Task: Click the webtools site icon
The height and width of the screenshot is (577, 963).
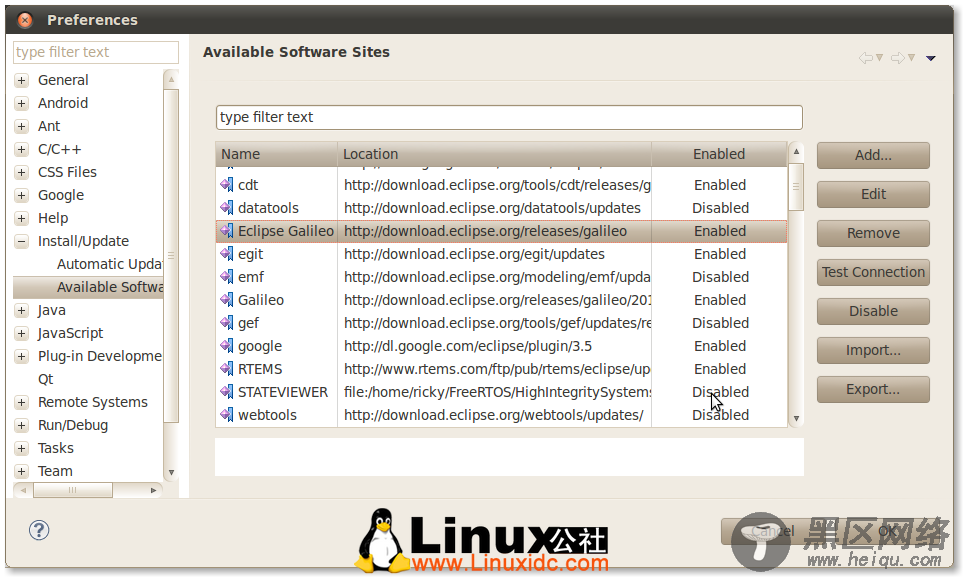Action: click(x=227, y=415)
